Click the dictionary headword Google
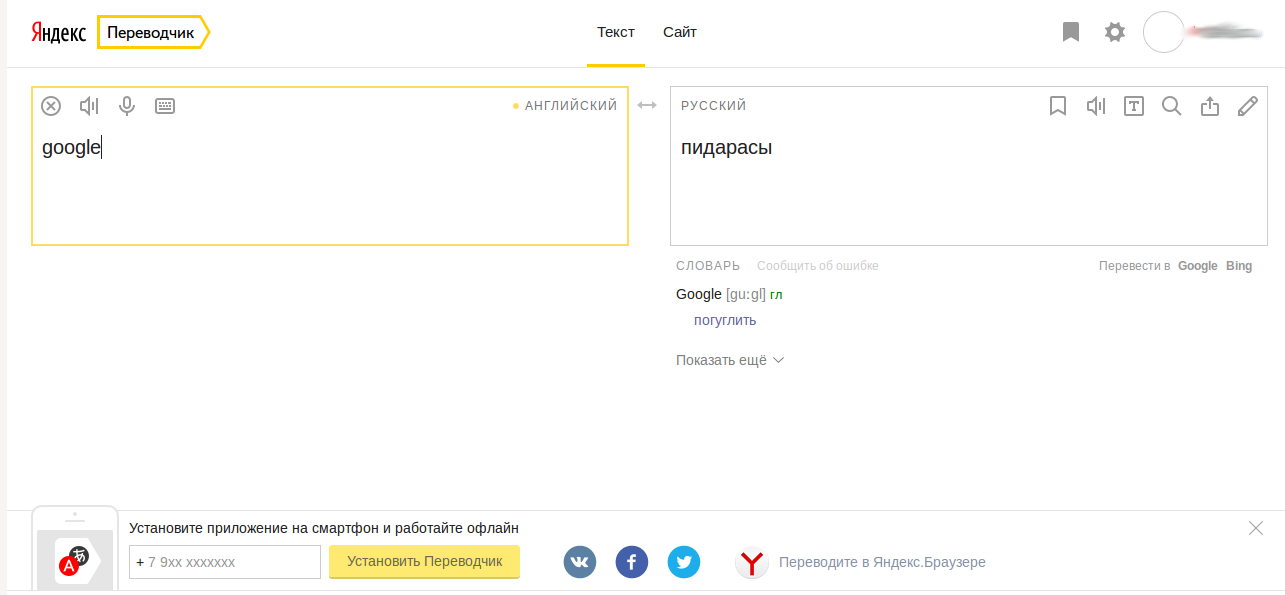The width and height of the screenshot is (1285, 595). pyautogui.click(x=699, y=294)
